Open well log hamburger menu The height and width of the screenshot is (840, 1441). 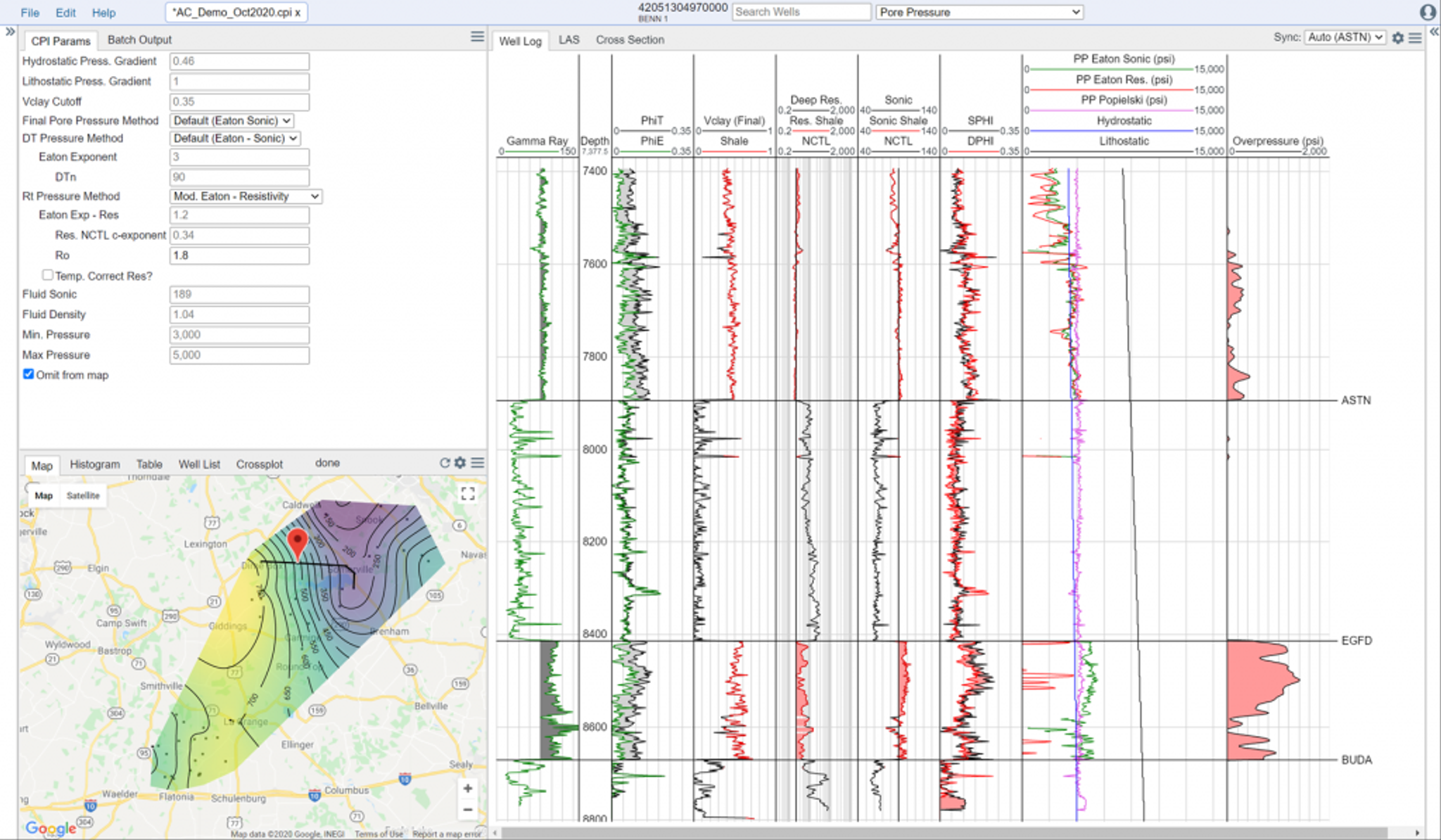click(x=1415, y=38)
